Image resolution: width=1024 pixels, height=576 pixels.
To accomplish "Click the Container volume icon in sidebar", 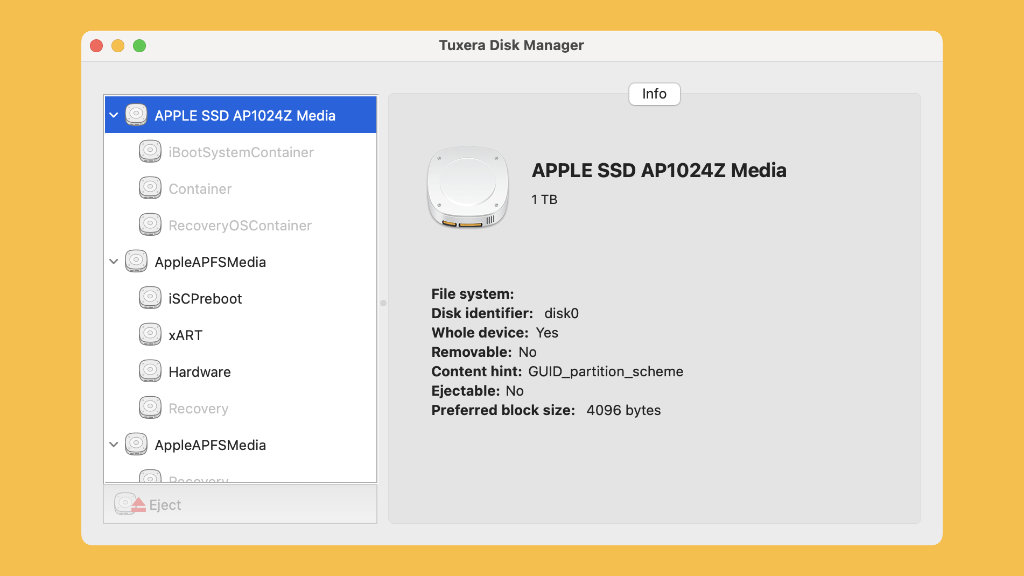I will (150, 188).
